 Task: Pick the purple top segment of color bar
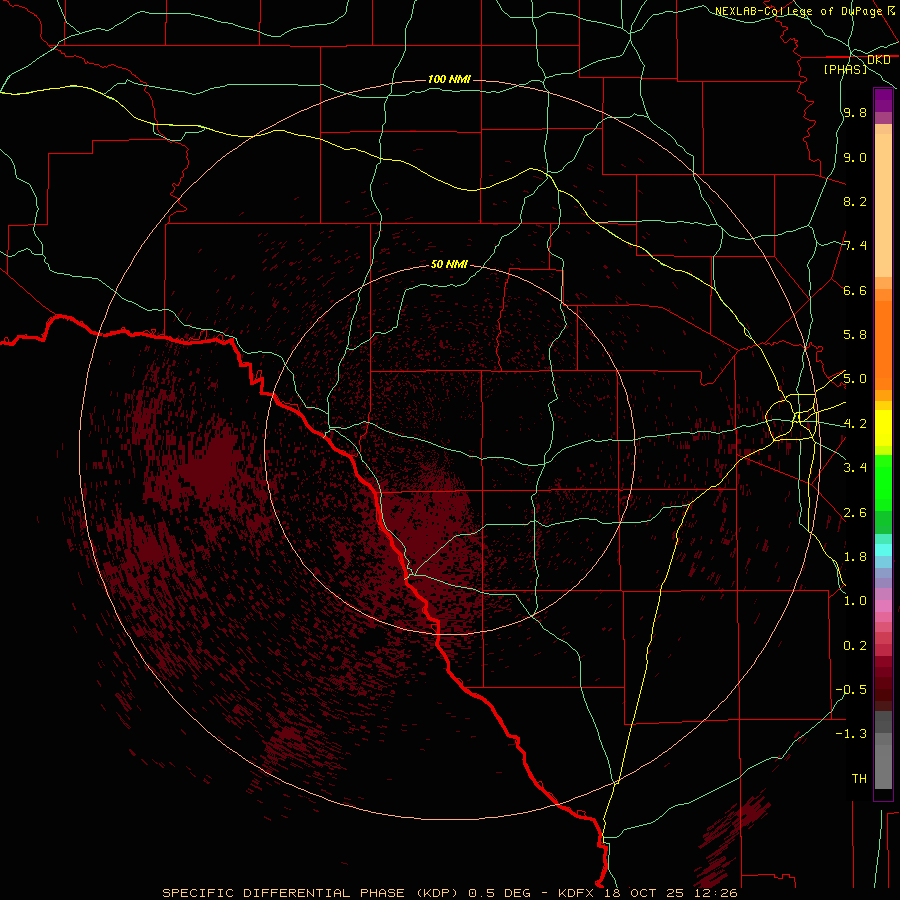(x=883, y=100)
